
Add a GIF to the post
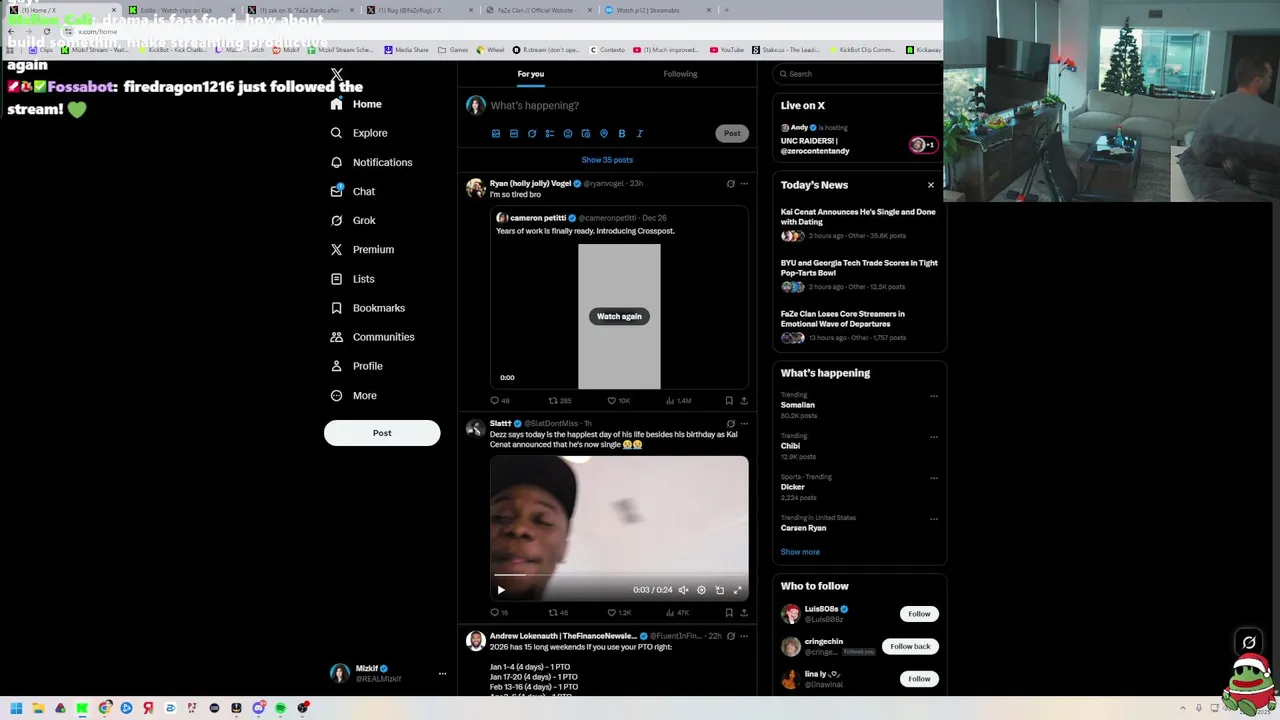[514, 133]
